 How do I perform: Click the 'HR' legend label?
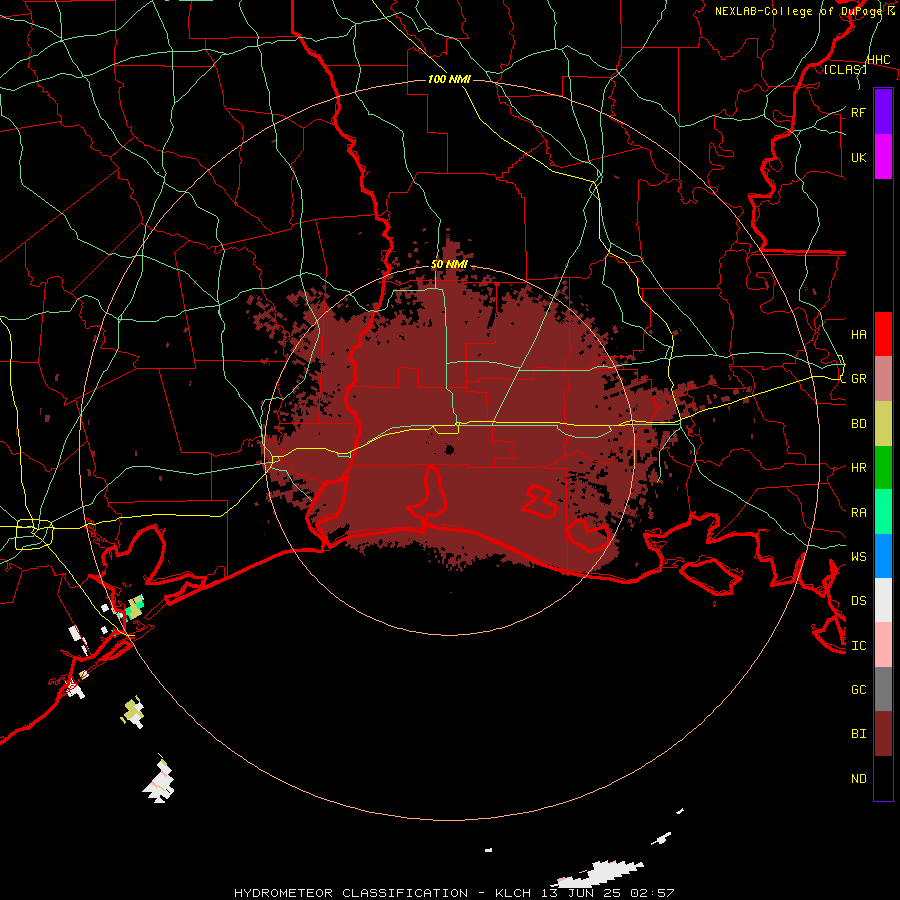(x=858, y=468)
